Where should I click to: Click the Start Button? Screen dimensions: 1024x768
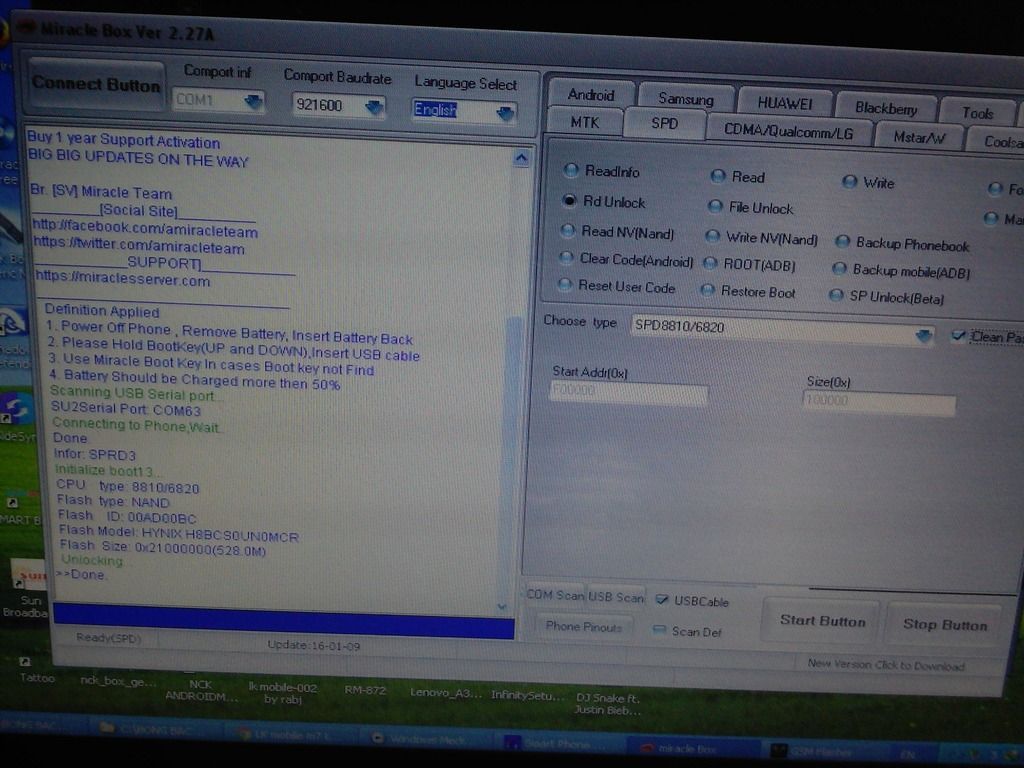click(x=822, y=621)
